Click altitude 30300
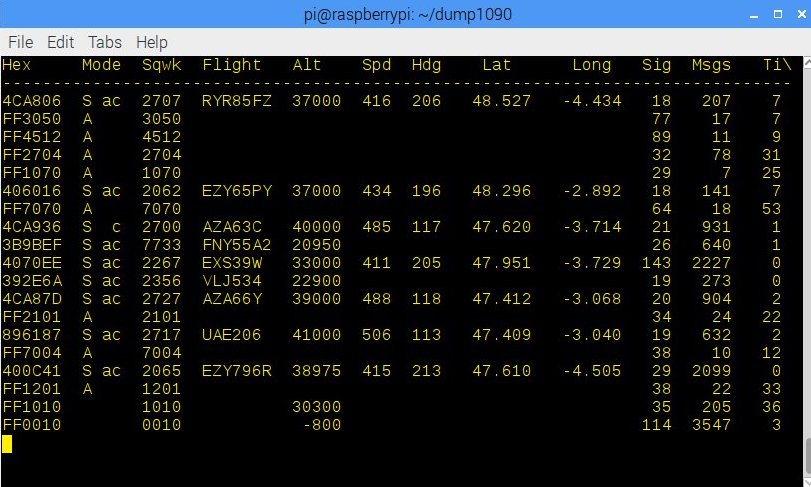This screenshot has height=487, width=811. [x=317, y=407]
